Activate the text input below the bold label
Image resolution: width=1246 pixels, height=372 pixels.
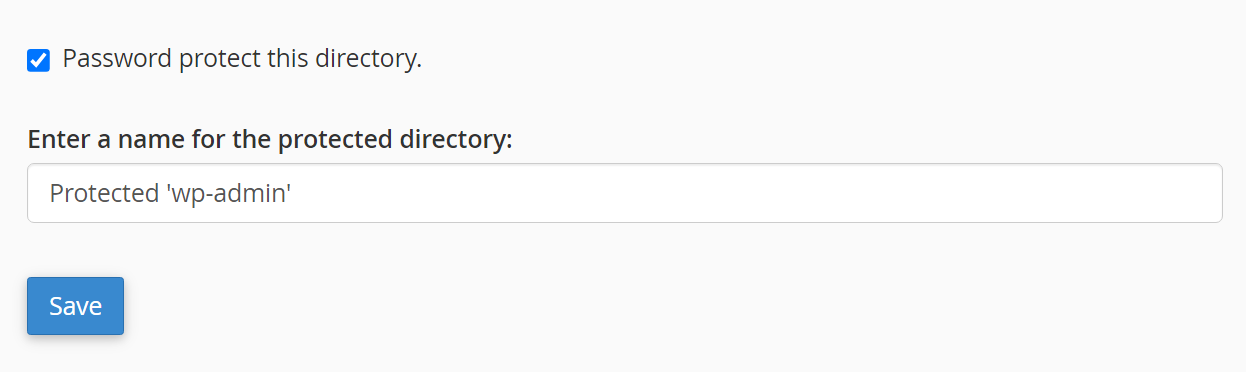[624, 193]
